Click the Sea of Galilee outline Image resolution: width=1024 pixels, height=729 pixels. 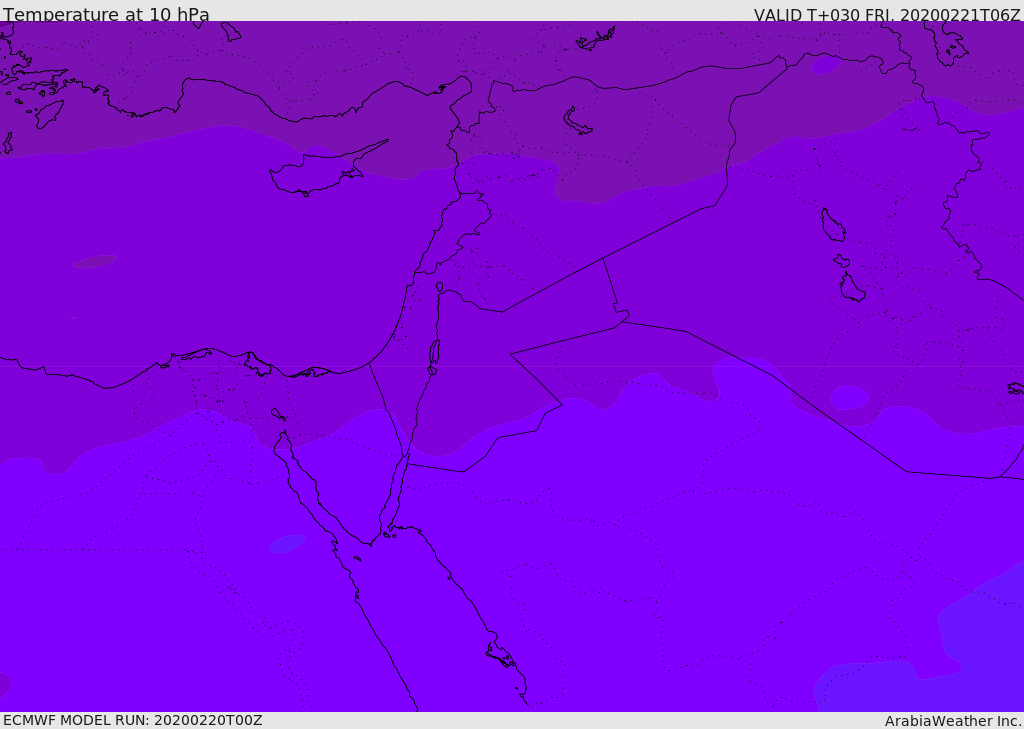pyautogui.click(x=439, y=287)
